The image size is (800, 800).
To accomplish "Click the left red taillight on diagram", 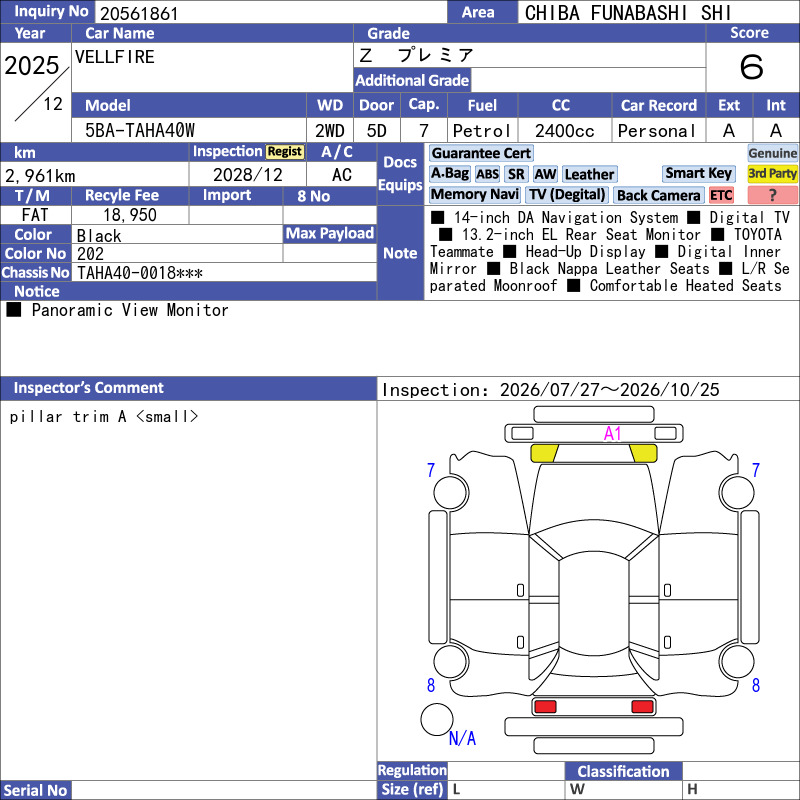I will click(x=545, y=707).
